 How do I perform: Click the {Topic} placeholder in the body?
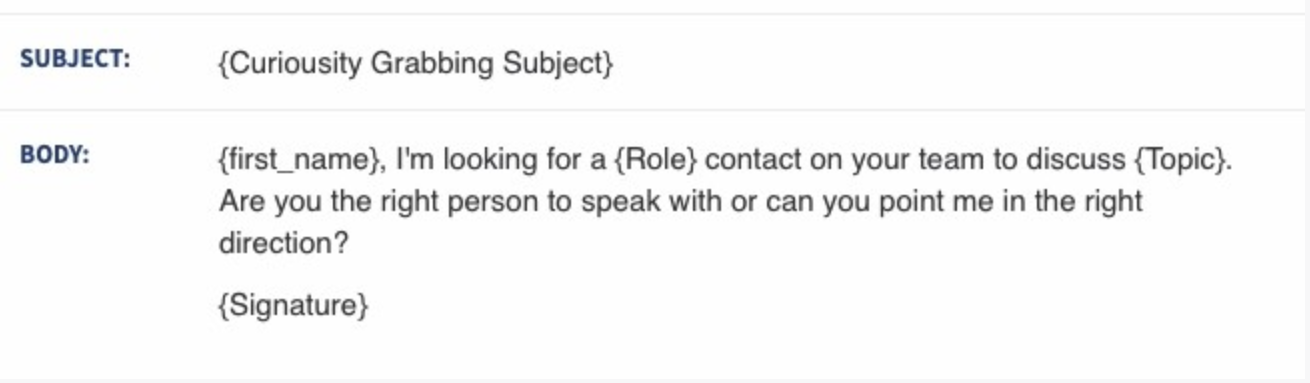click(x=1181, y=160)
